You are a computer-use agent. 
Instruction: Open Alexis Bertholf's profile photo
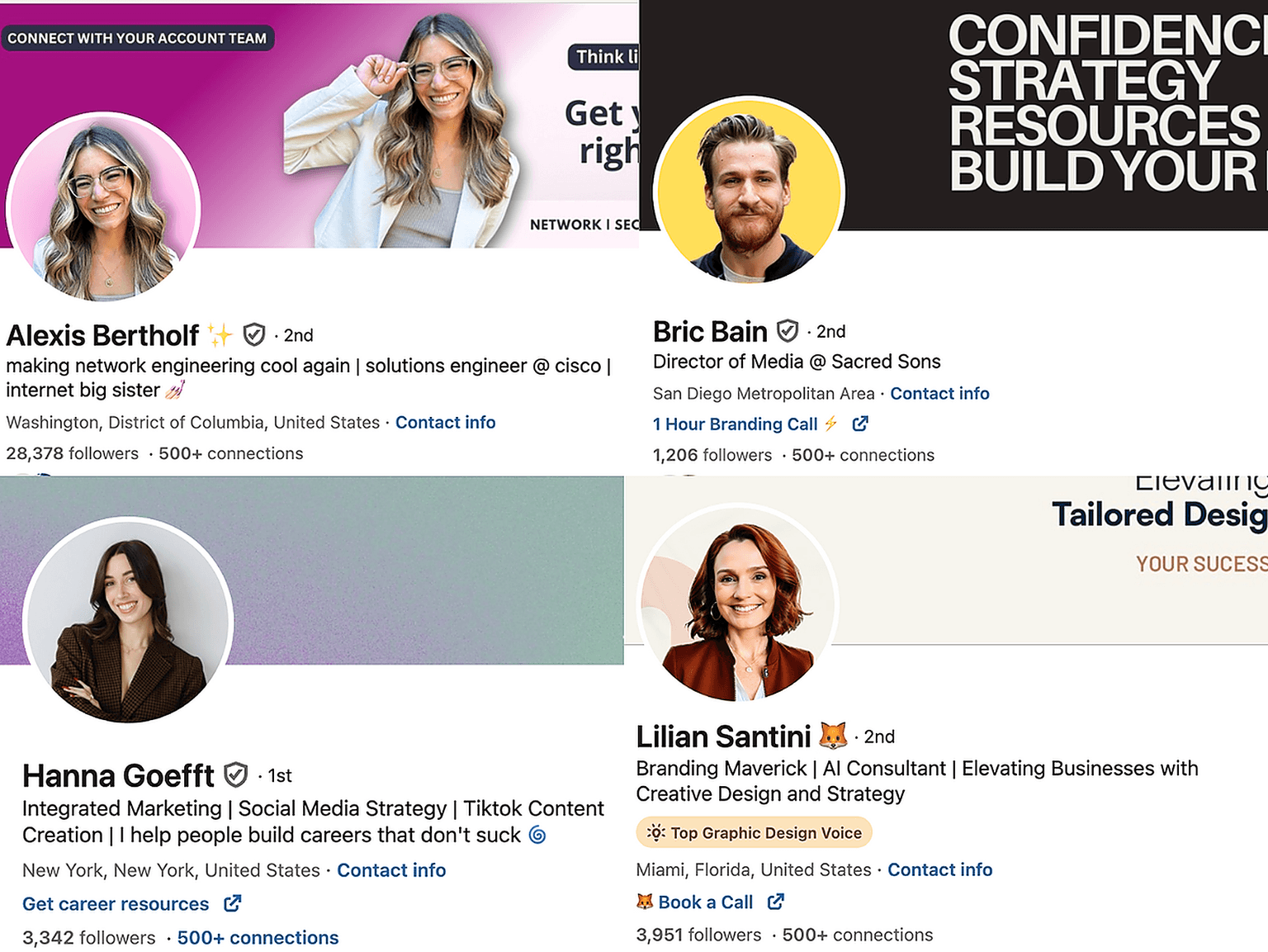coord(103,210)
